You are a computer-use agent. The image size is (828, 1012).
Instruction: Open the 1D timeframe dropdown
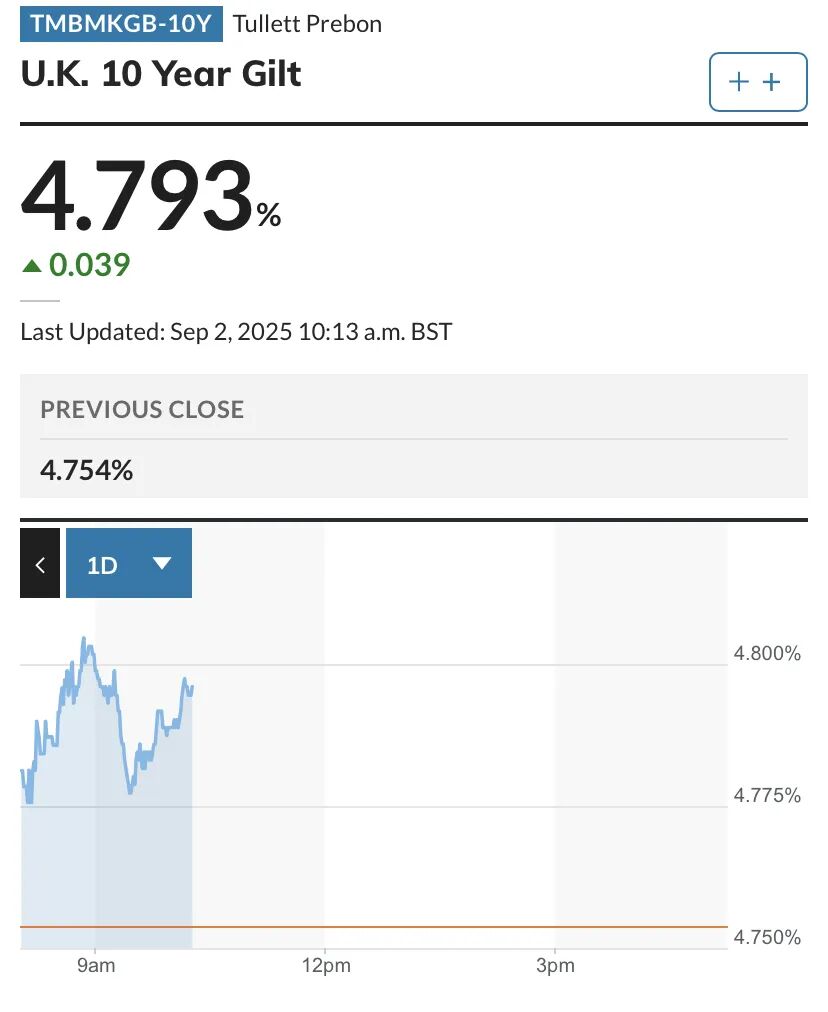click(128, 564)
